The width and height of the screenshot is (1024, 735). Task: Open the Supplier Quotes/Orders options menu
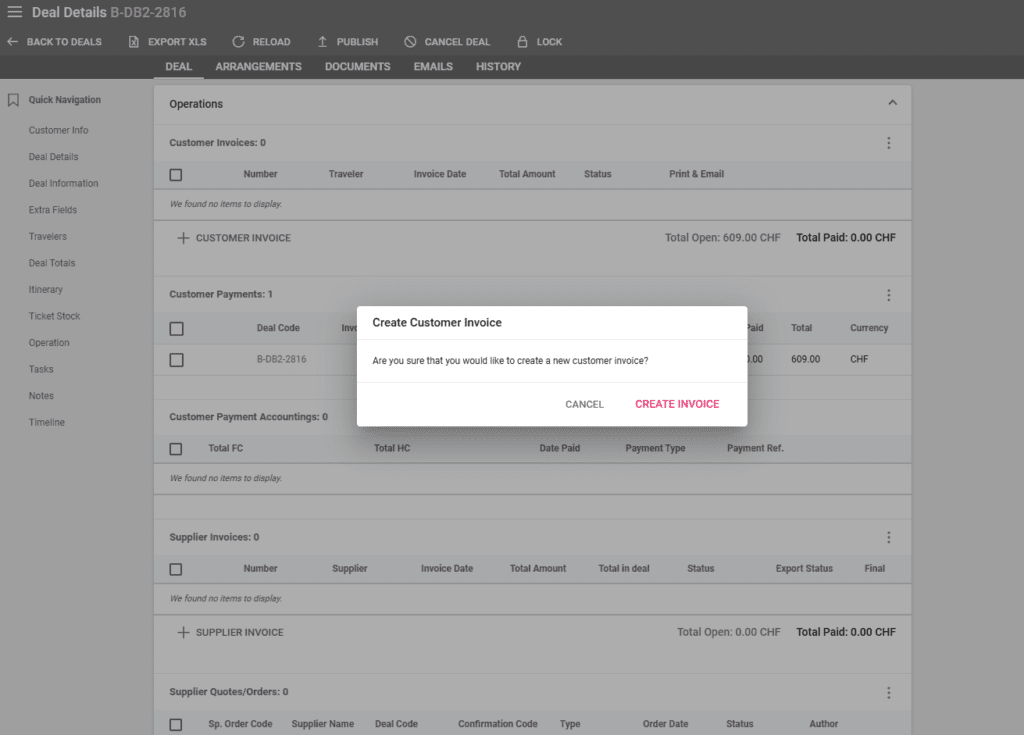pyautogui.click(x=888, y=691)
